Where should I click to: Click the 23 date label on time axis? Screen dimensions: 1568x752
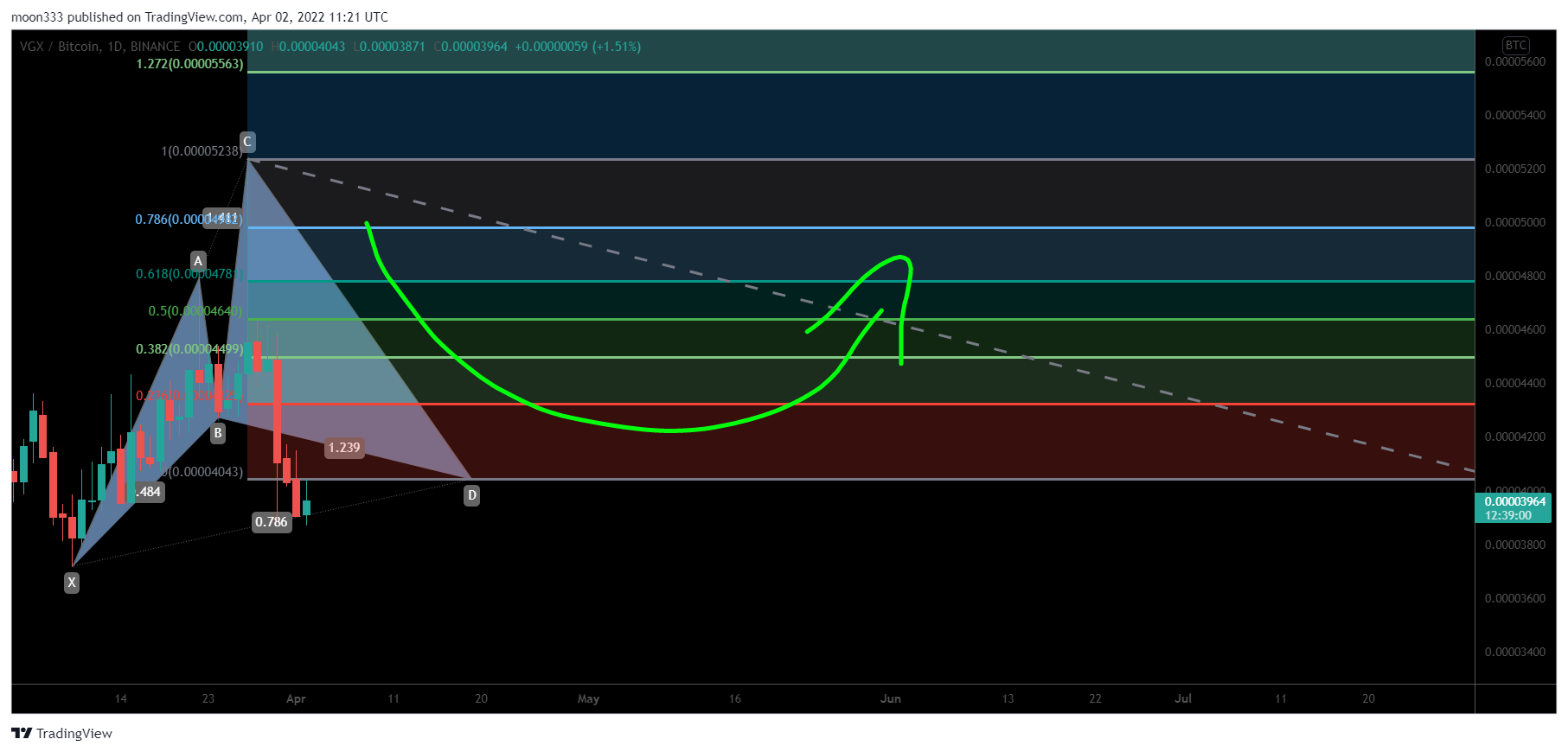(208, 699)
